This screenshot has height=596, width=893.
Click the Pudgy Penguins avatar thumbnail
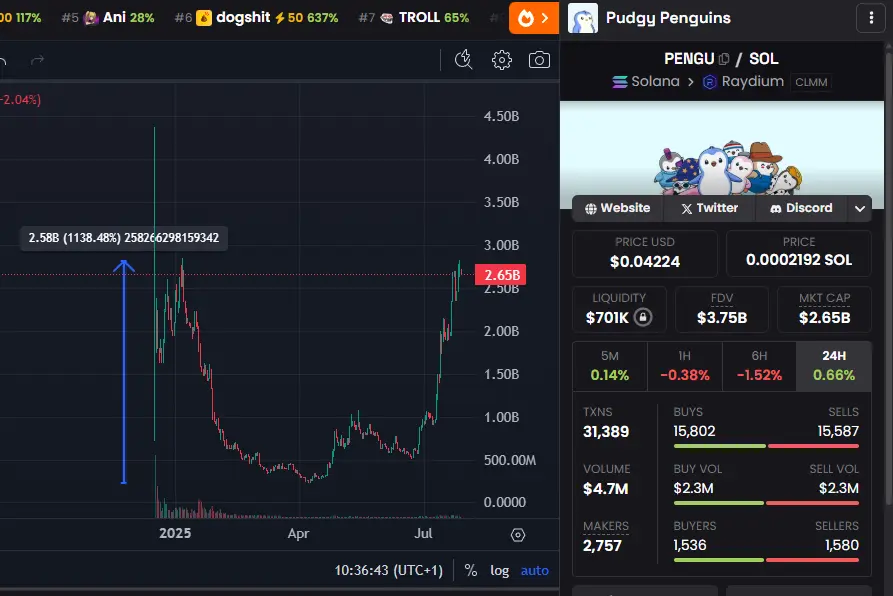click(x=583, y=18)
